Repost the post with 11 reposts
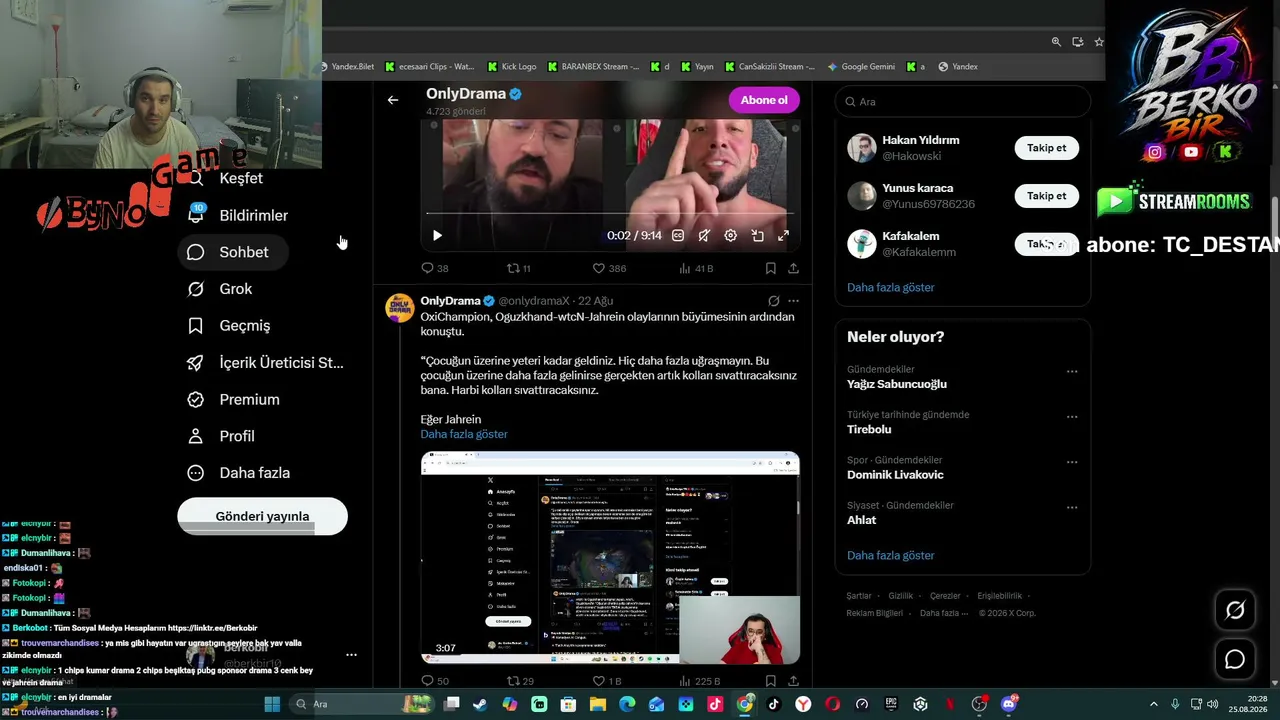Viewport: 1280px width, 720px height. [519, 268]
